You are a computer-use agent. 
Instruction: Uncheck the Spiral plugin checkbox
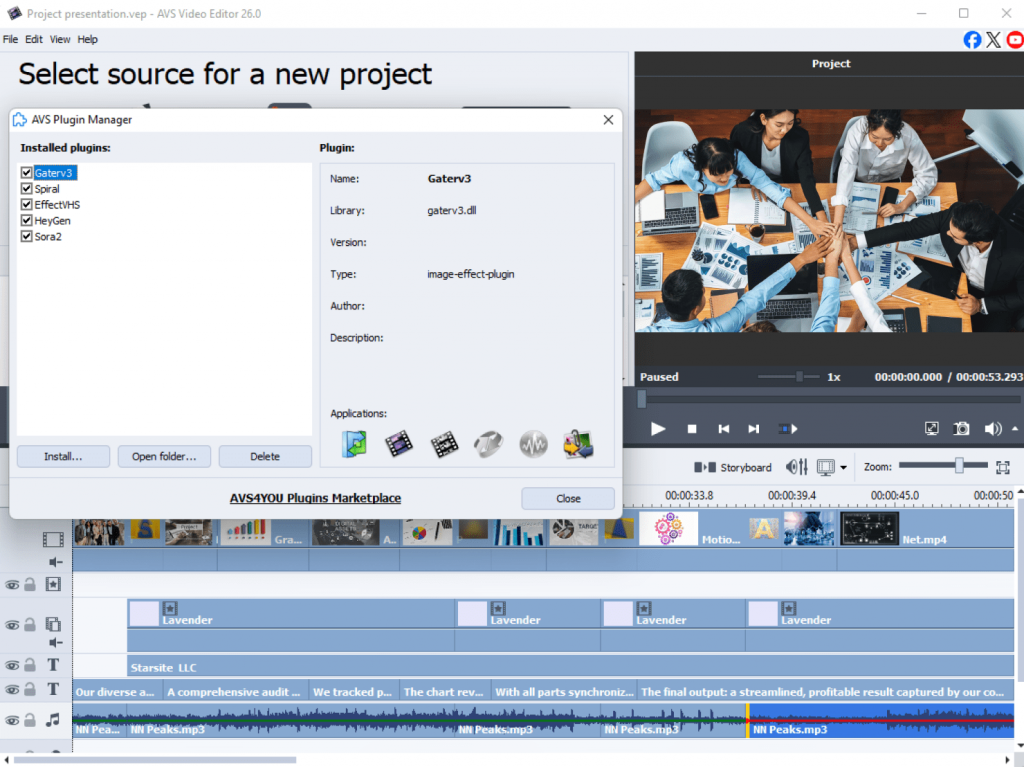pos(26,188)
